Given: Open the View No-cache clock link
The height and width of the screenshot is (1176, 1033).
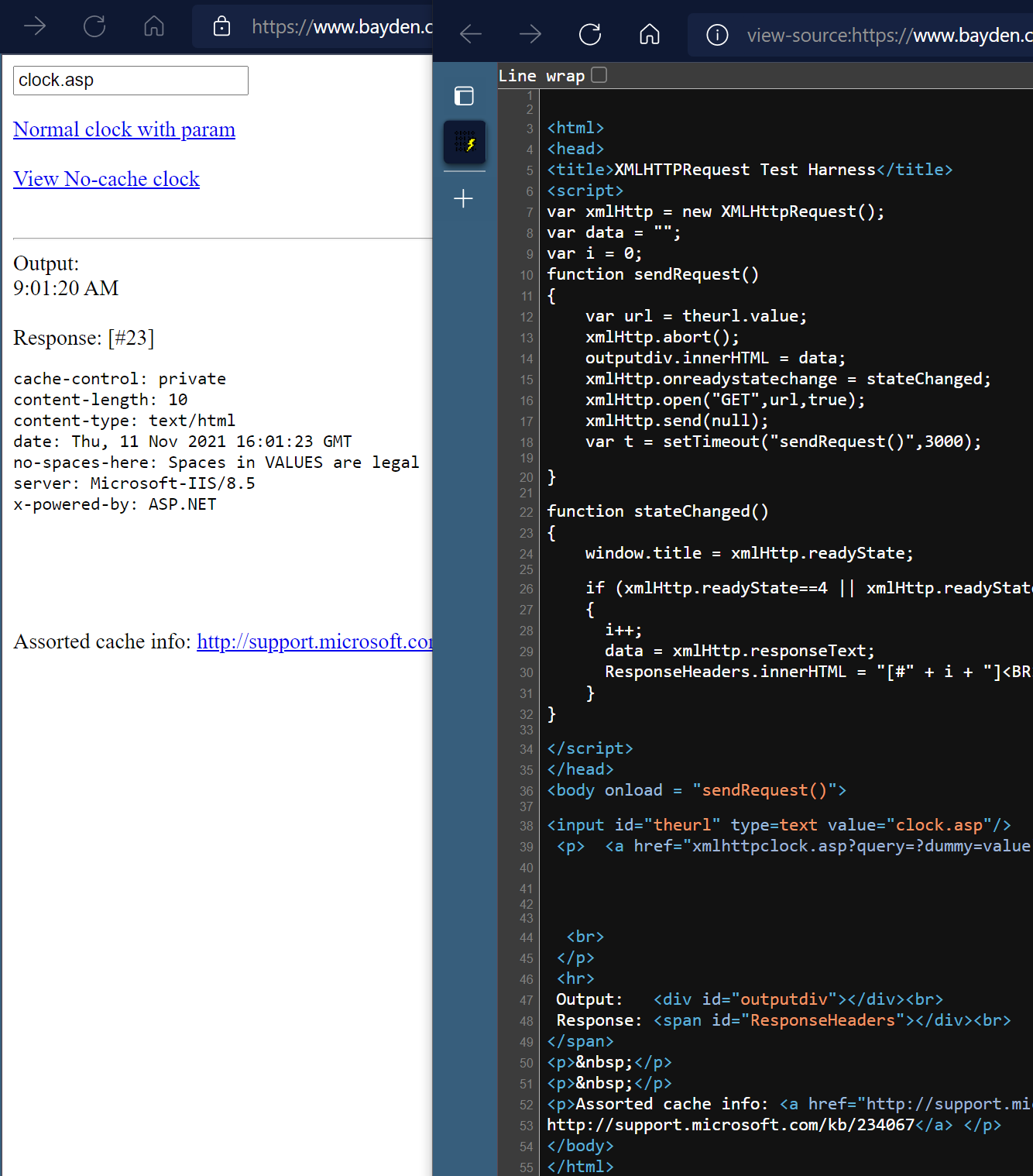Looking at the screenshot, I should (106, 179).
